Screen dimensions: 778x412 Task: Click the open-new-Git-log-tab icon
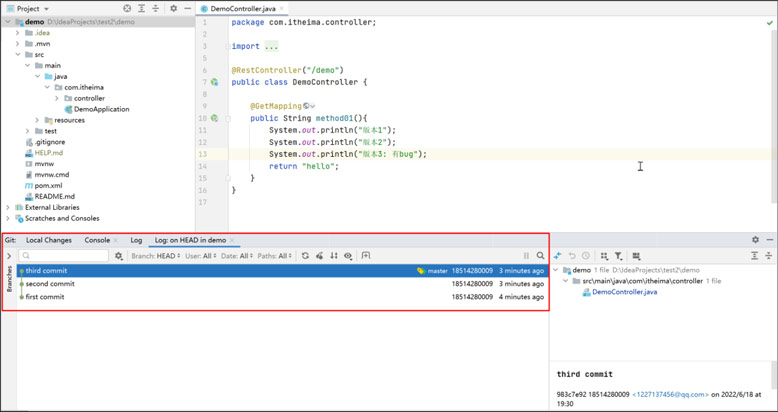click(x=366, y=256)
